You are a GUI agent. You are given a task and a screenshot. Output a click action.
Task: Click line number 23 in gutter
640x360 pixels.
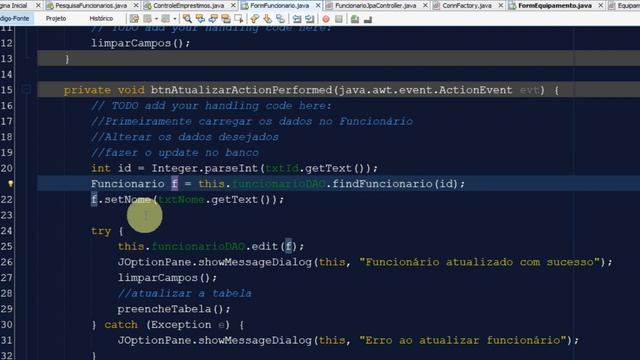[7, 215]
